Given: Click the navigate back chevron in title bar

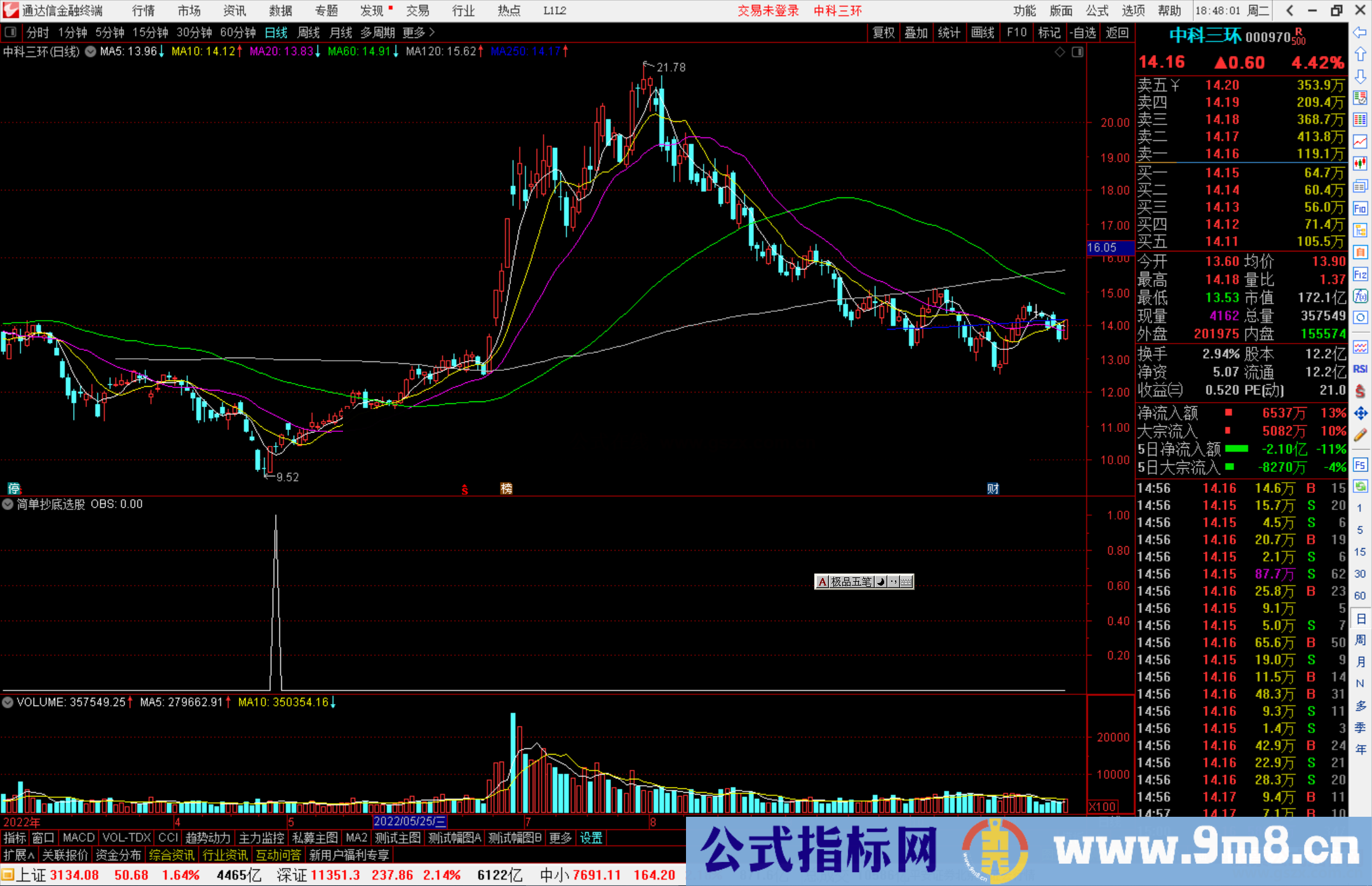Looking at the screenshot, I should (x=1289, y=11).
